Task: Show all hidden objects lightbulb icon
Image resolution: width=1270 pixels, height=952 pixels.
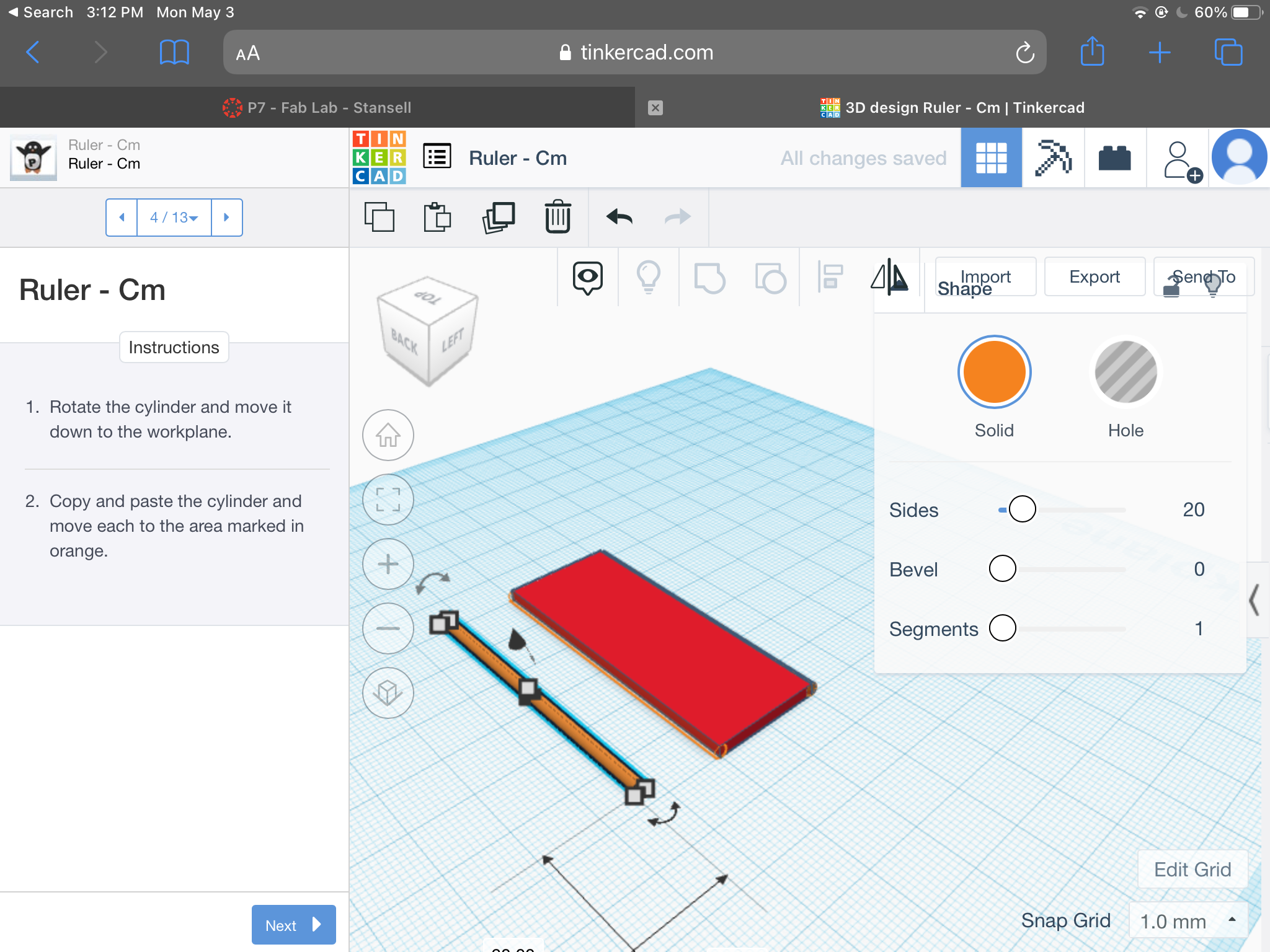Action: click(x=649, y=277)
